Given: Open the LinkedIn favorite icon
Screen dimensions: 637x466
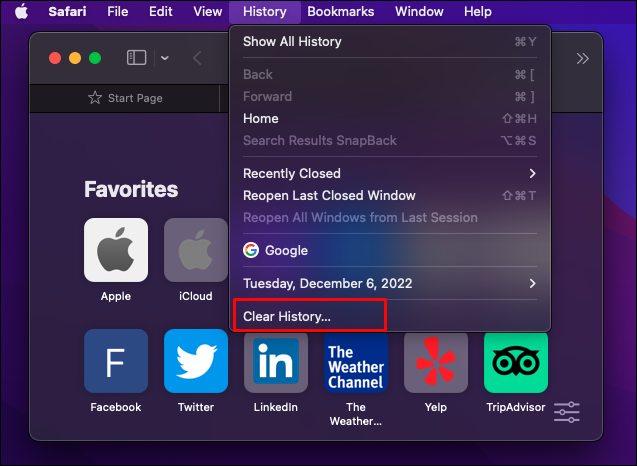Looking at the screenshot, I should (276, 361).
